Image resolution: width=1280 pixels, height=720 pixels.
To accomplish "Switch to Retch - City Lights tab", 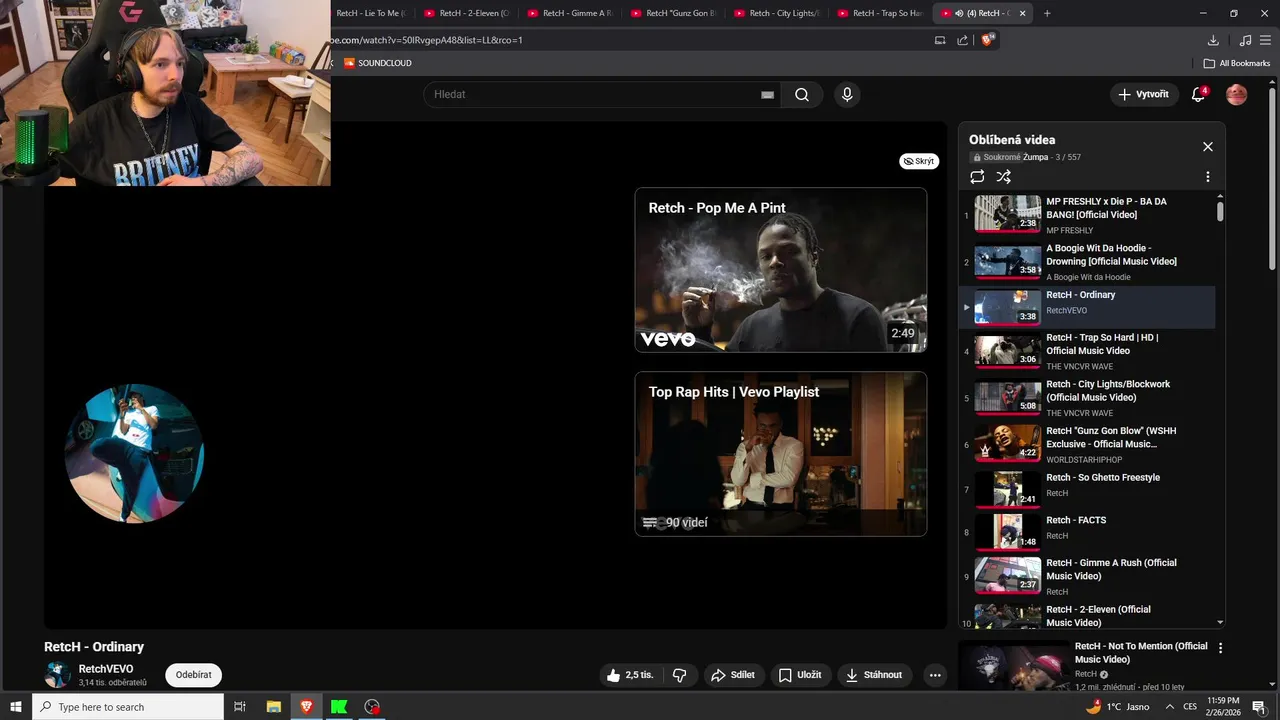I will coord(775,13).
